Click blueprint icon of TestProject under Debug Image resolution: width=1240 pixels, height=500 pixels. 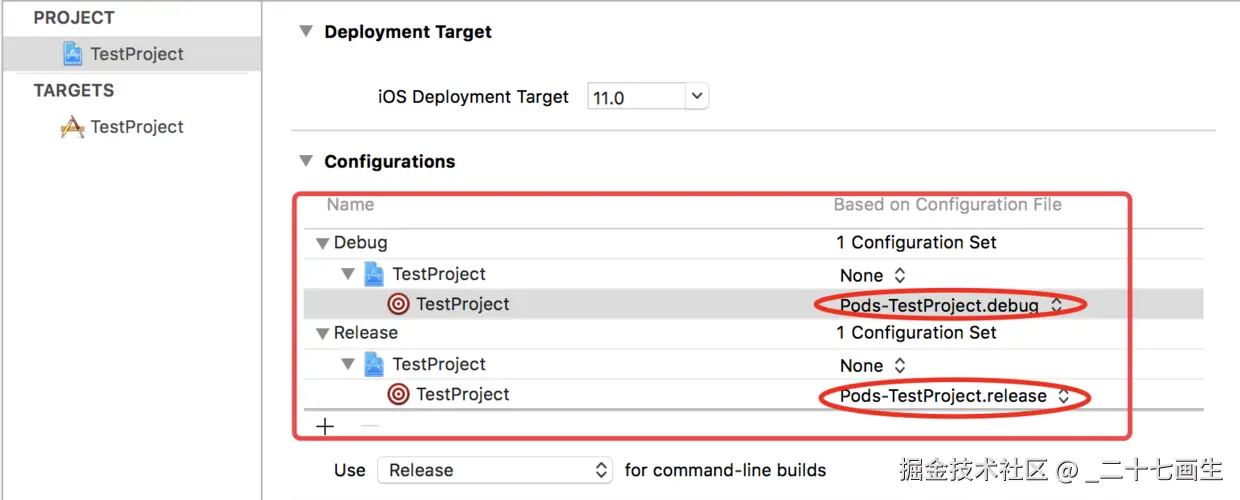[374, 274]
